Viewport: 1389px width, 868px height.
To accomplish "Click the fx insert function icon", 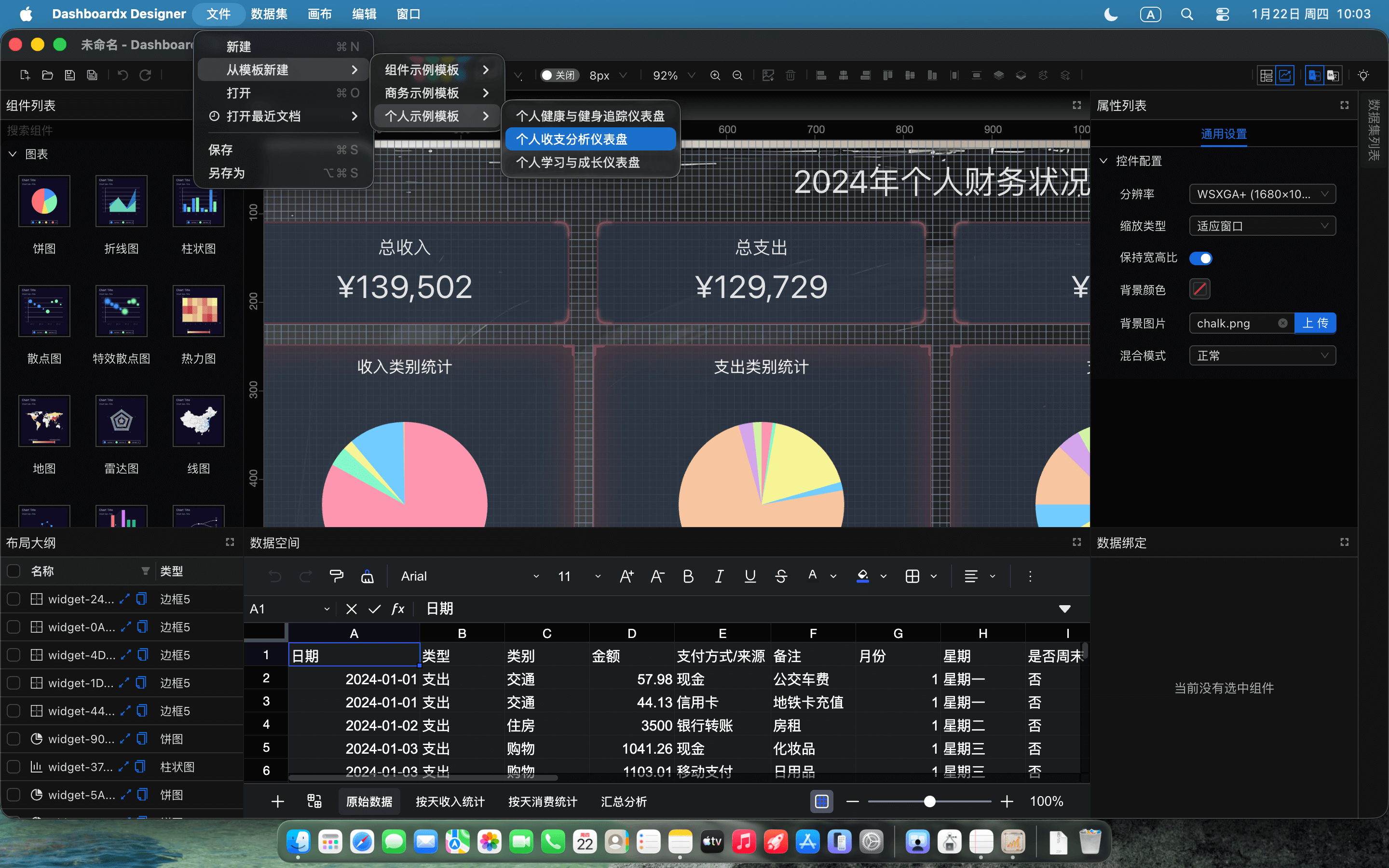I will click(398, 609).
